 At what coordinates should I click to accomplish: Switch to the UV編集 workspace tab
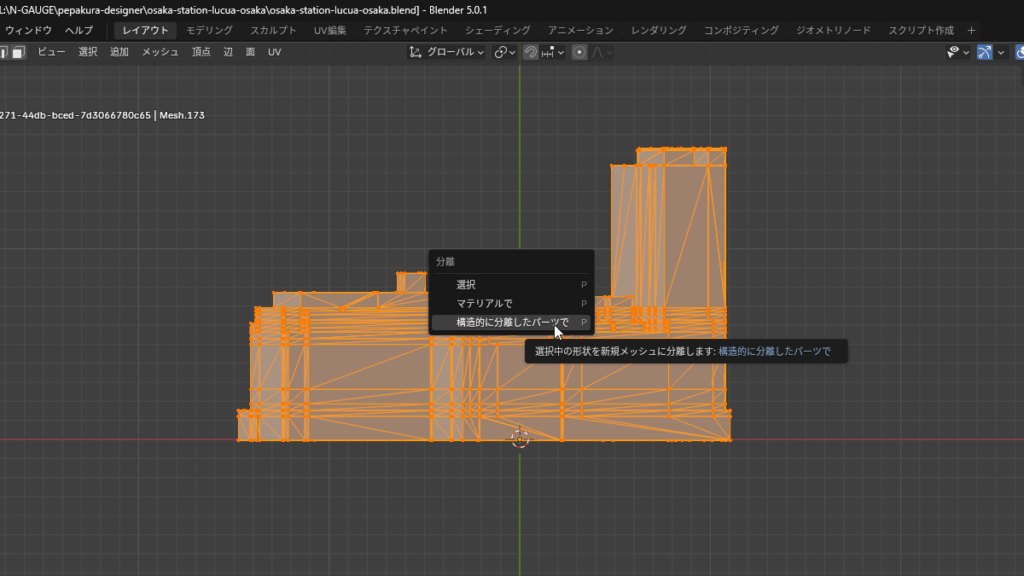[x=330, y=30]
